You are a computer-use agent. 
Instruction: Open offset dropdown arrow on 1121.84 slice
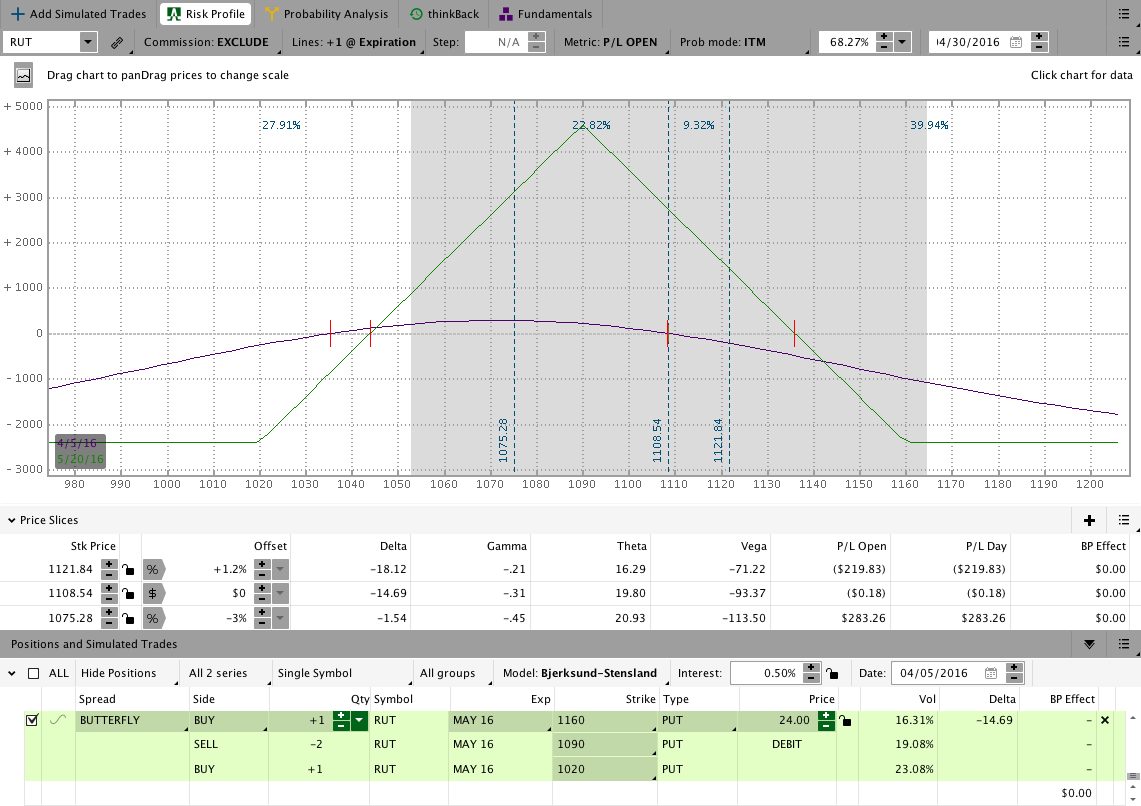tap(280, 569)
